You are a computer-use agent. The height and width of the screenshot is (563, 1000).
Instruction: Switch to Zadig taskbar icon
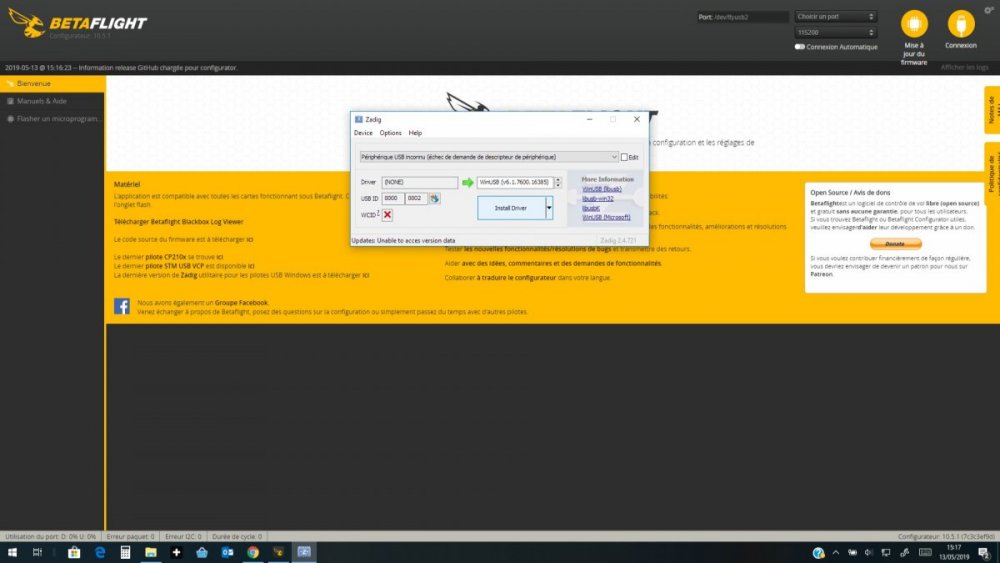[304, 552]
